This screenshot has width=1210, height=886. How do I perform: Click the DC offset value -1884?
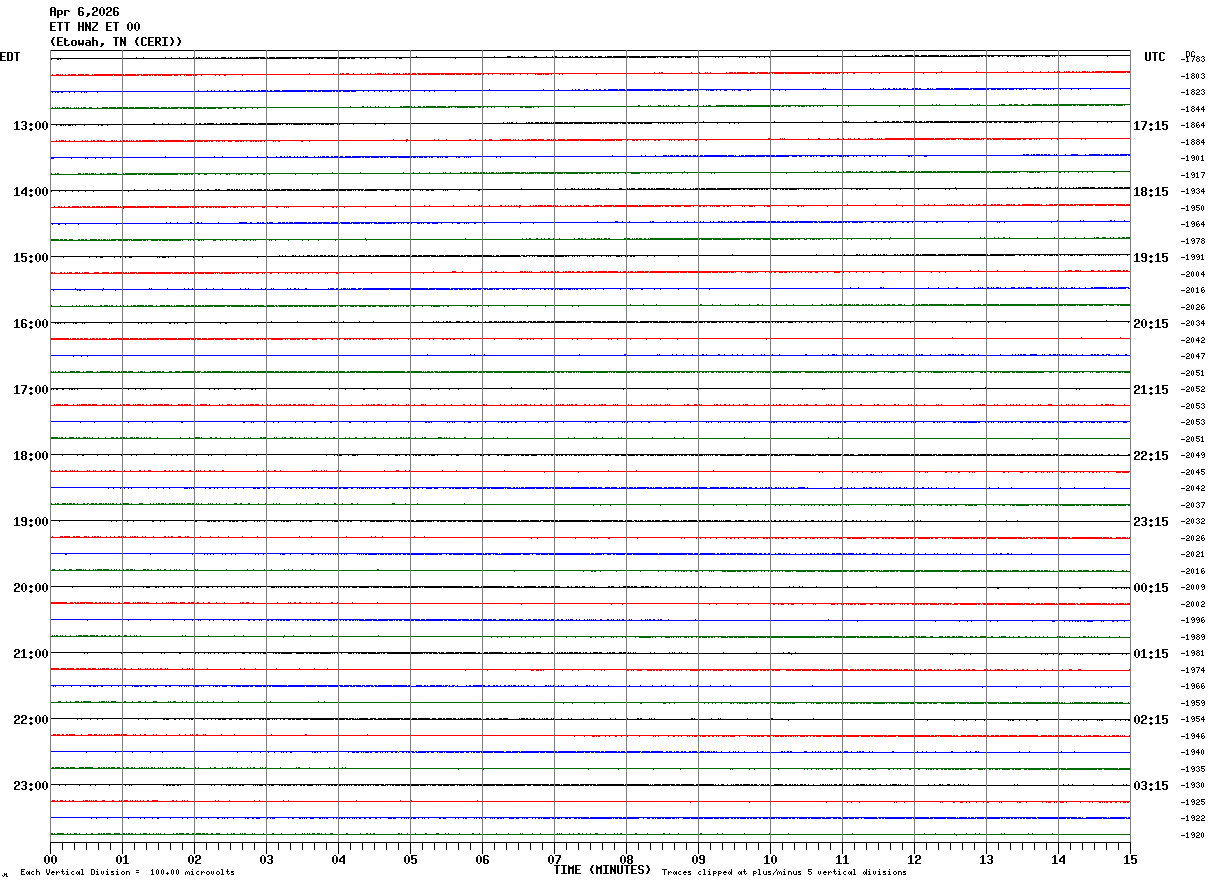[x=1192, y=142]
